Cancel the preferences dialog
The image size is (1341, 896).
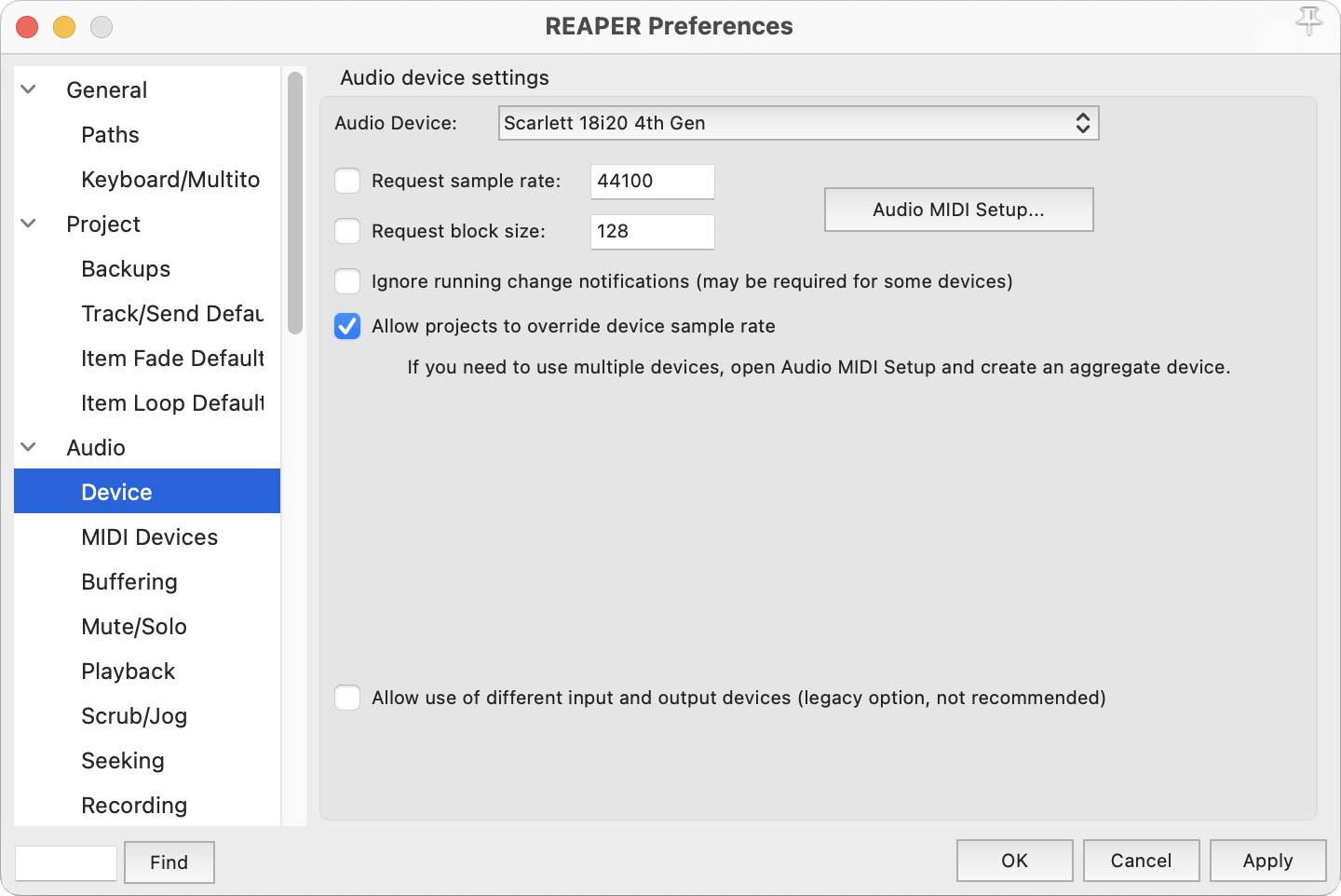point(1142,861)
